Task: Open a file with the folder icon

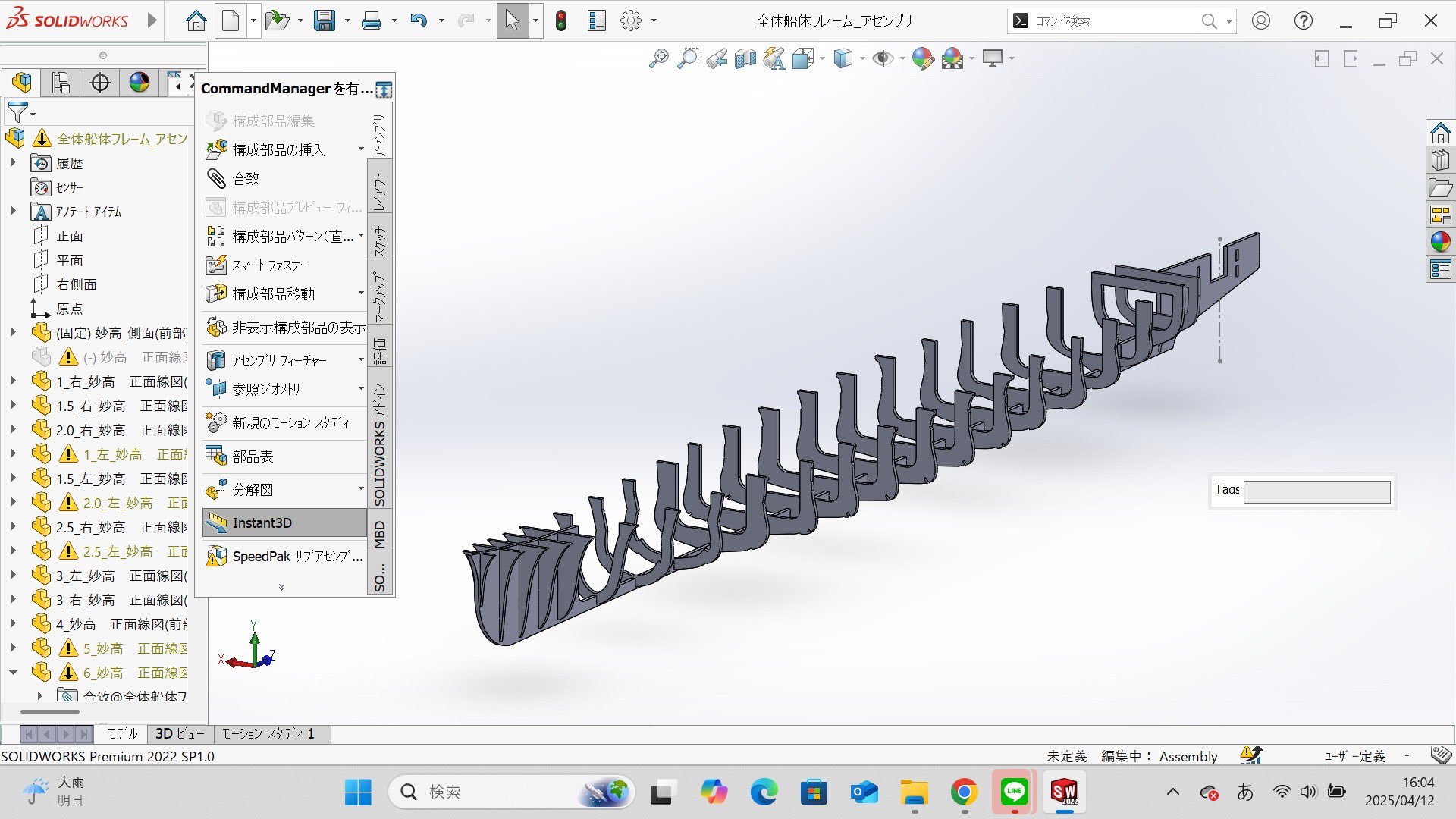Action: 277,20
